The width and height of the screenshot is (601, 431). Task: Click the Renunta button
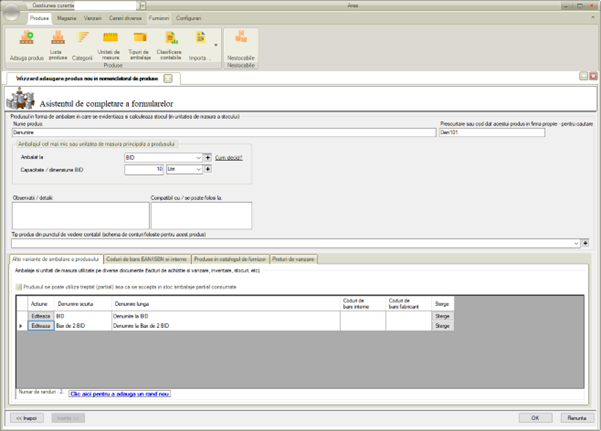[x=577, y=418]
